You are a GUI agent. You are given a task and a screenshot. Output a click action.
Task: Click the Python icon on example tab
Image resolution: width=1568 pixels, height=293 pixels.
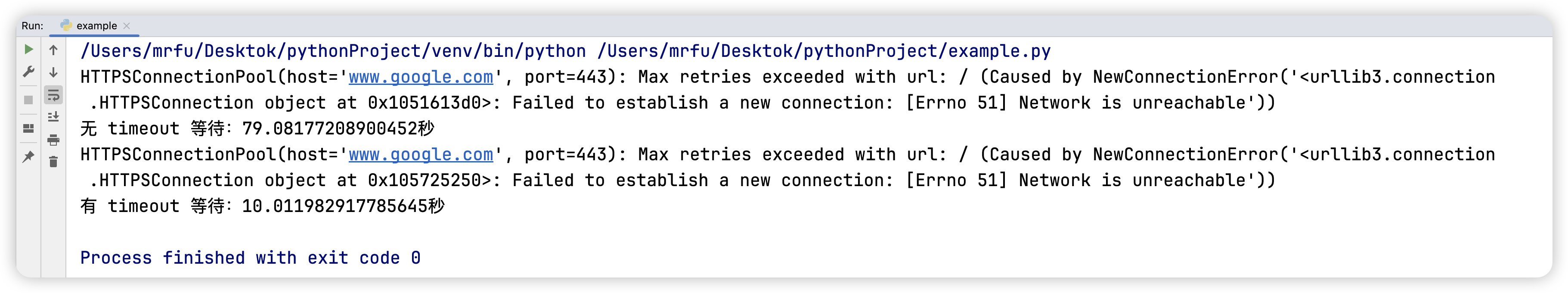[x=66, y=25]
